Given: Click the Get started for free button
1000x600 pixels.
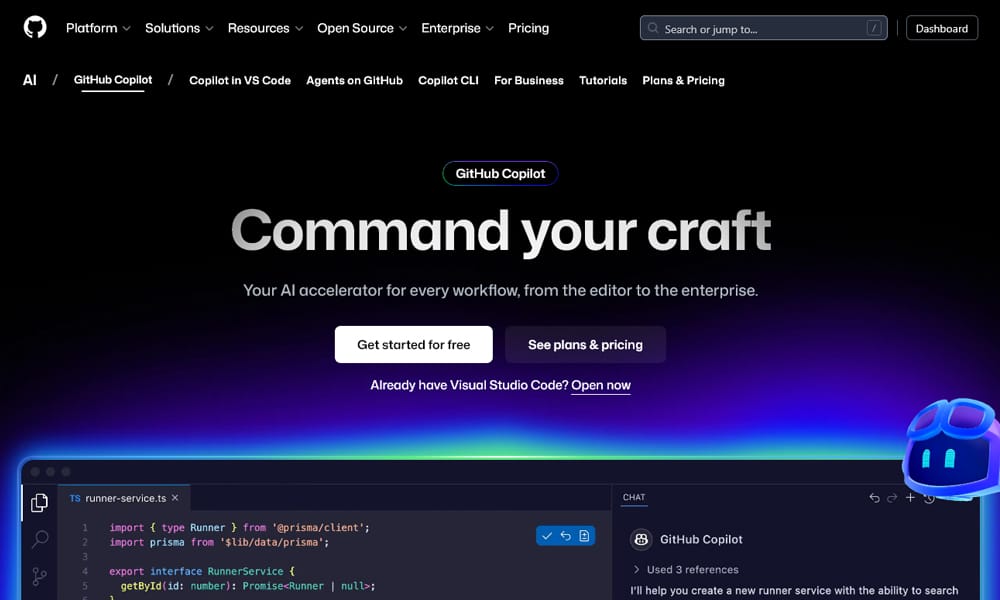Looking at the screenshot, I should 413,344.
